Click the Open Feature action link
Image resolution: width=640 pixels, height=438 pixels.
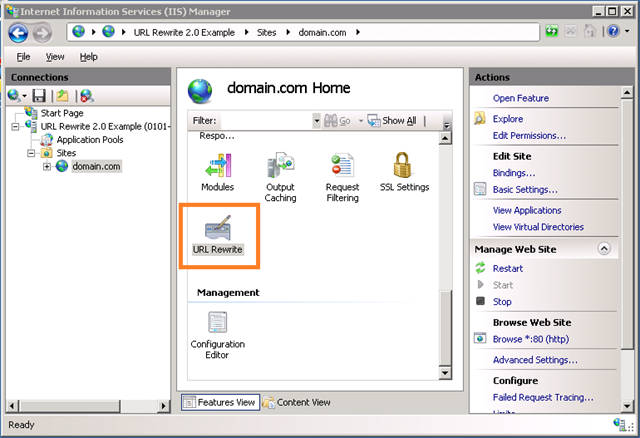click(521, 98)
